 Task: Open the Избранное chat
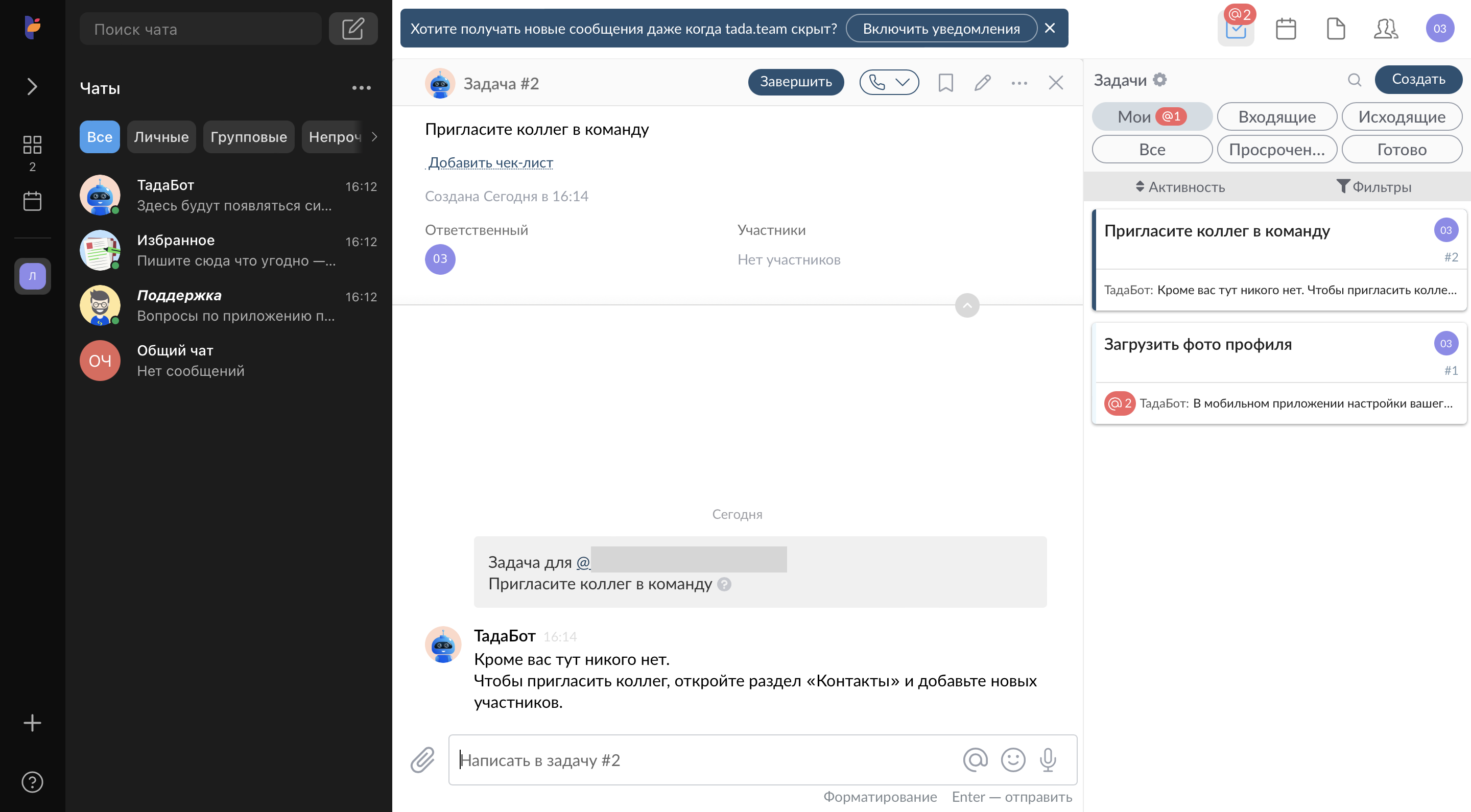click(x=228, y=250)
